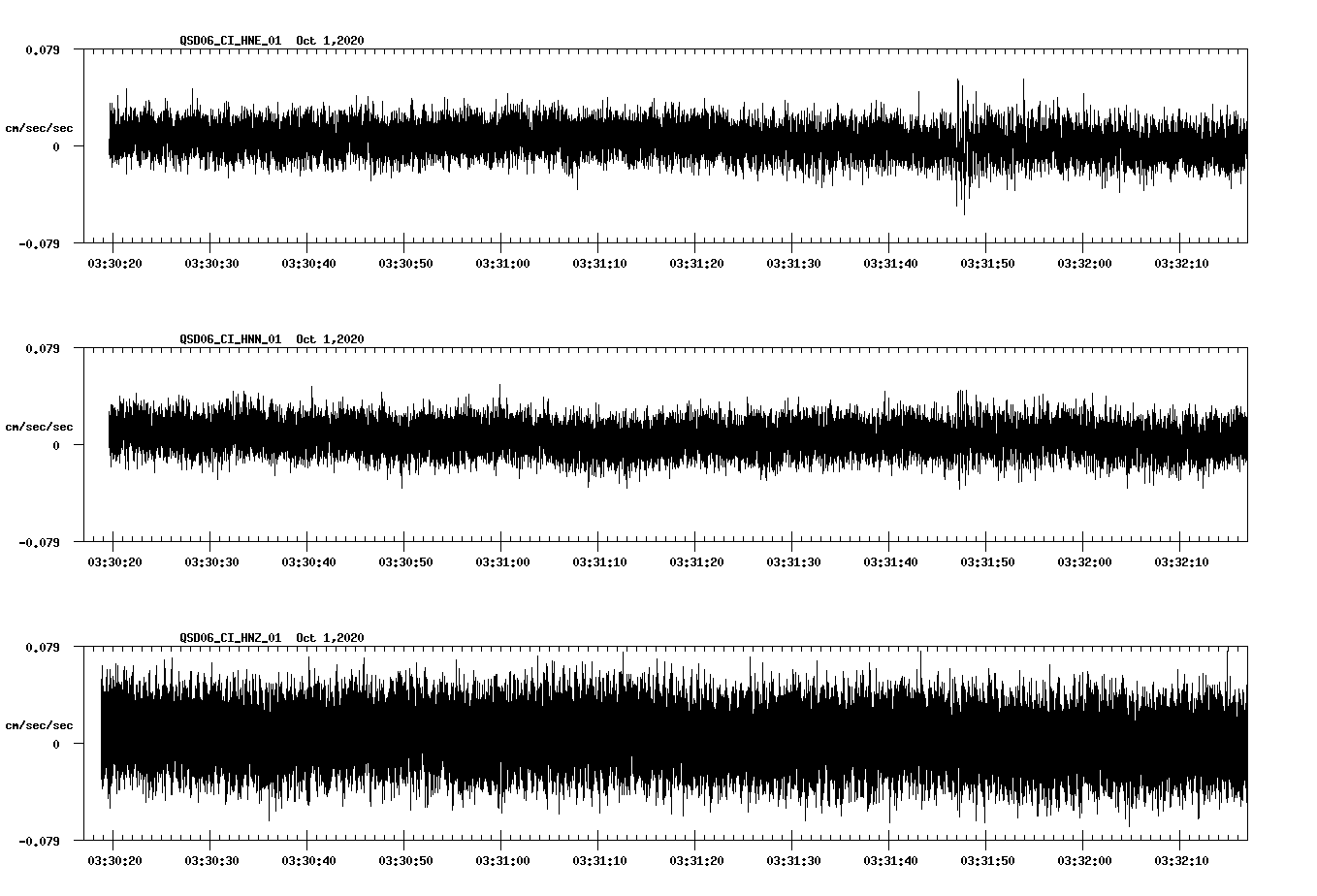Click the 03:31:00 time label under top plot

501,261
